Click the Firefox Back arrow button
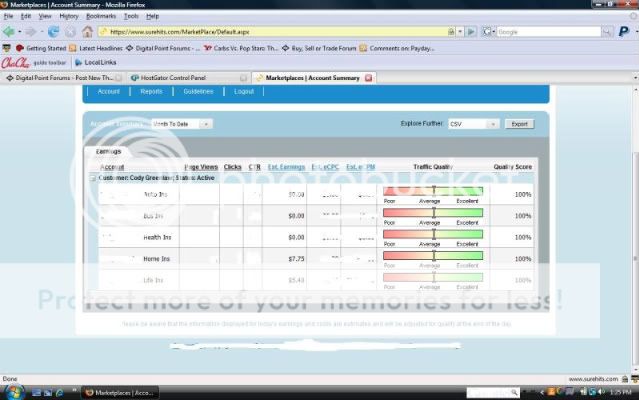Screen dimensions: 639x400 point(9,31)
